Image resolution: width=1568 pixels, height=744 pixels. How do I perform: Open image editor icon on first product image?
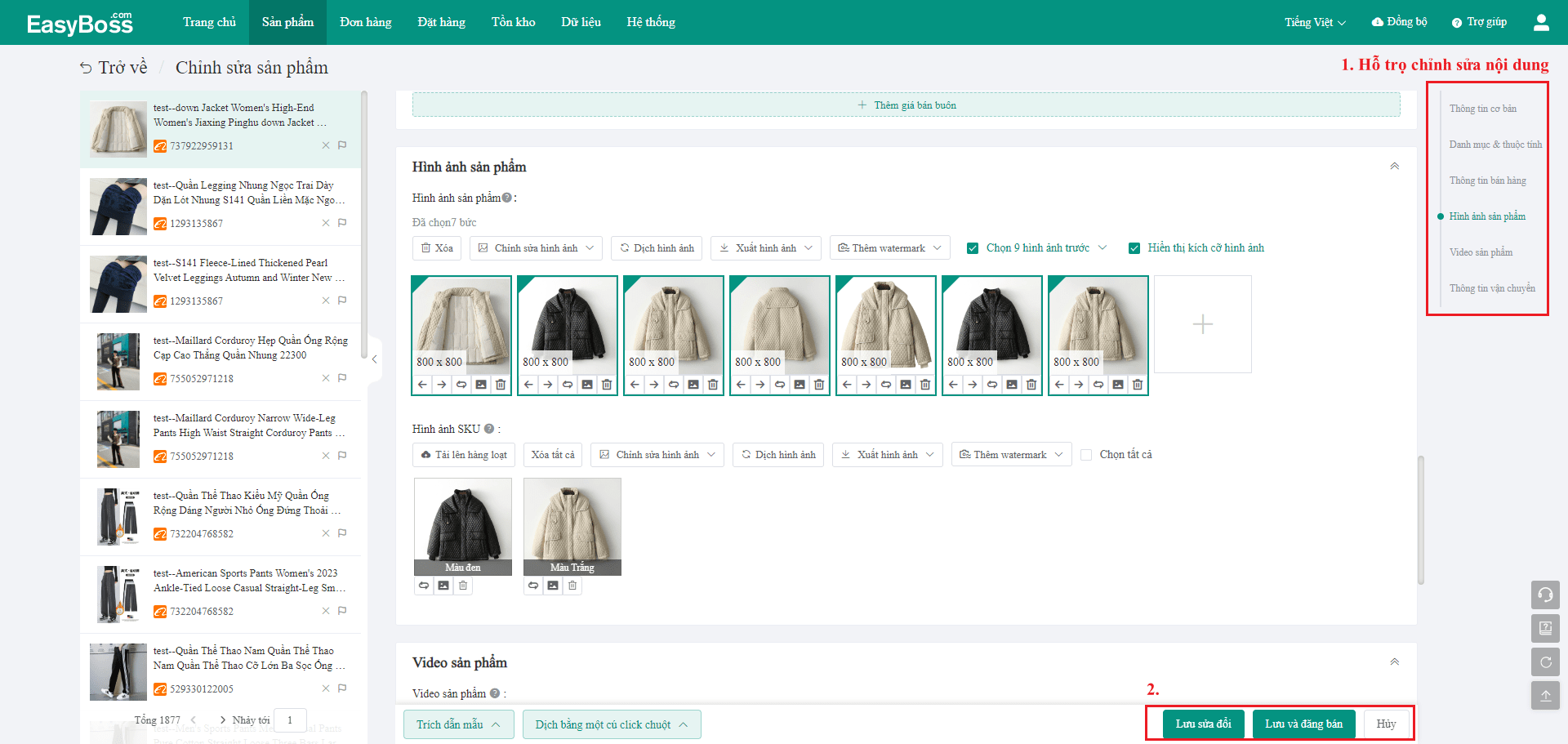(x=481, y=385)
